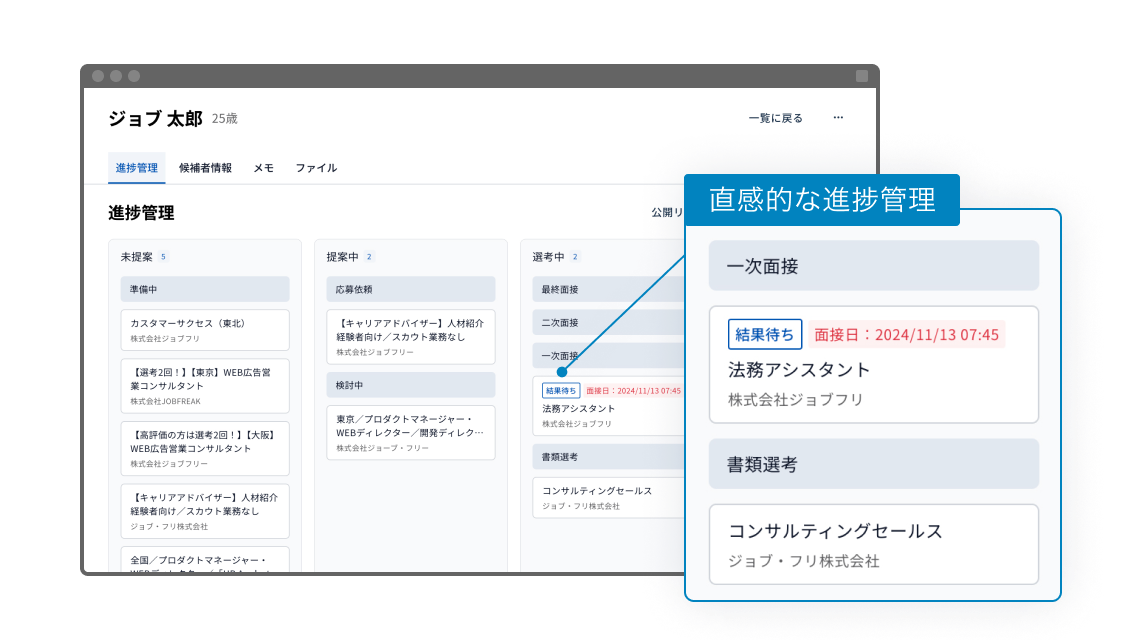
Task: Open キャリアアドバイザー card by ジョブ・フリ株式会社
Action: [205, 511]
